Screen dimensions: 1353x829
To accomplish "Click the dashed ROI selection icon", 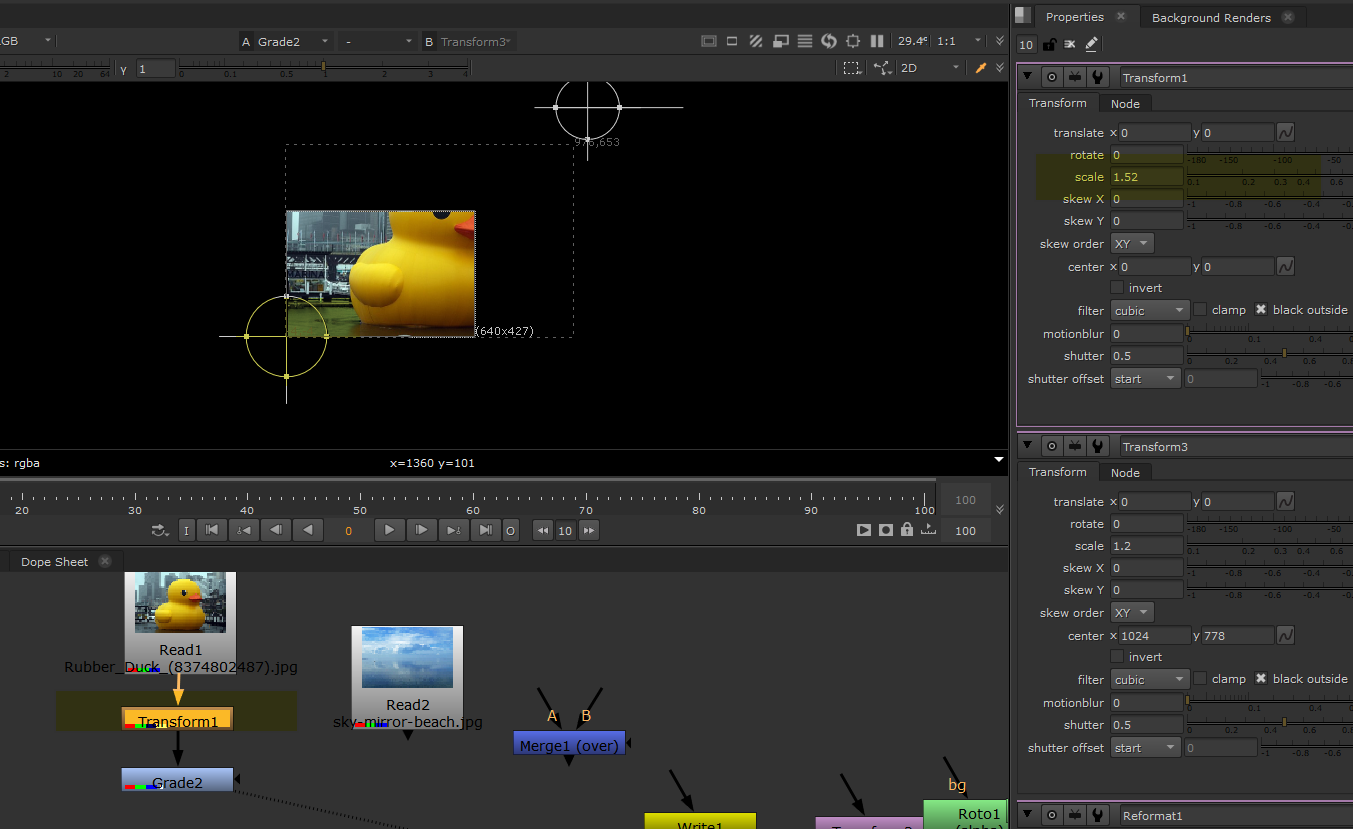I will (x=851, y=68).
